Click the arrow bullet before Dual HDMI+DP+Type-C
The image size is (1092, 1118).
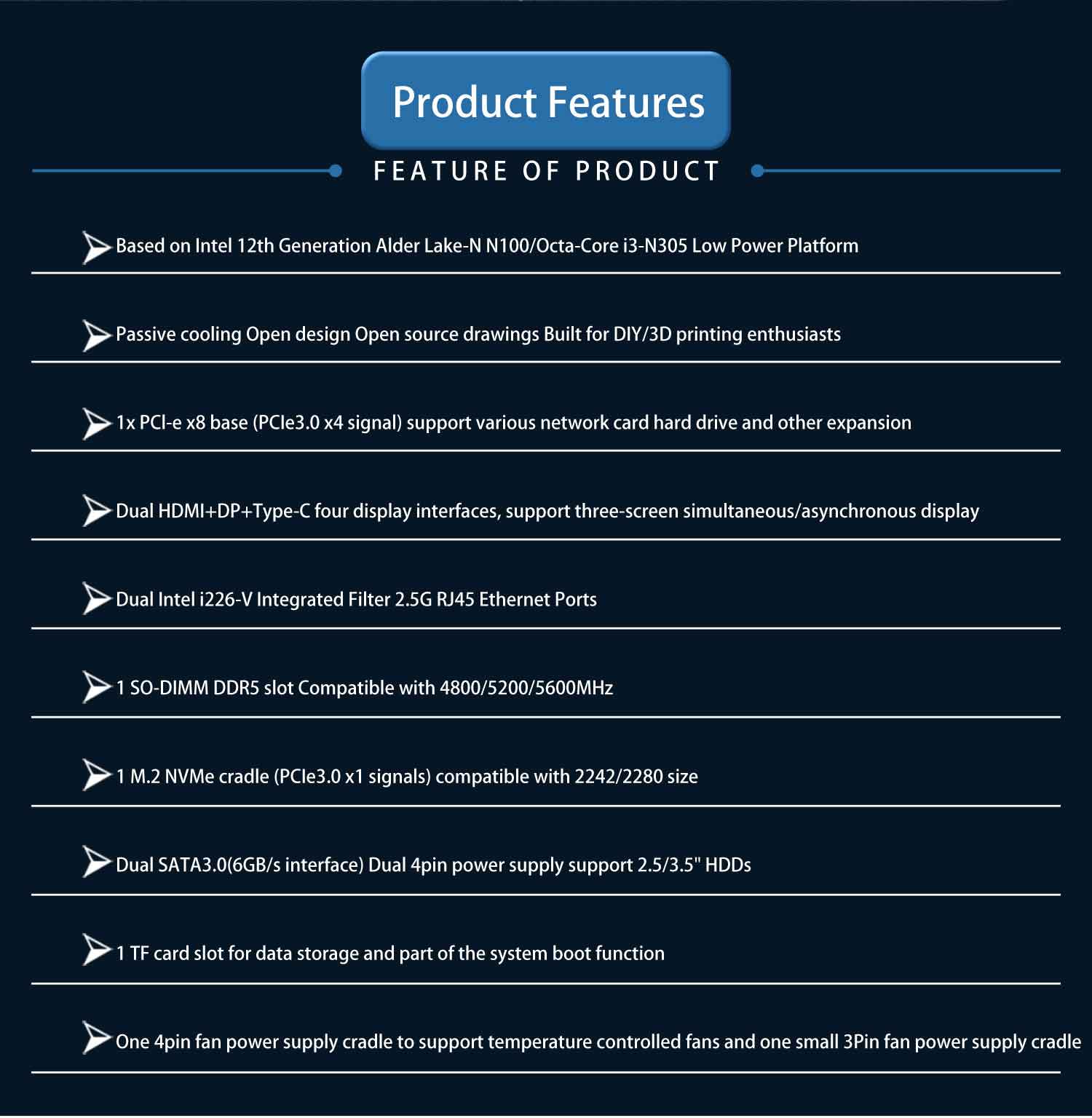tap(95, 511)
